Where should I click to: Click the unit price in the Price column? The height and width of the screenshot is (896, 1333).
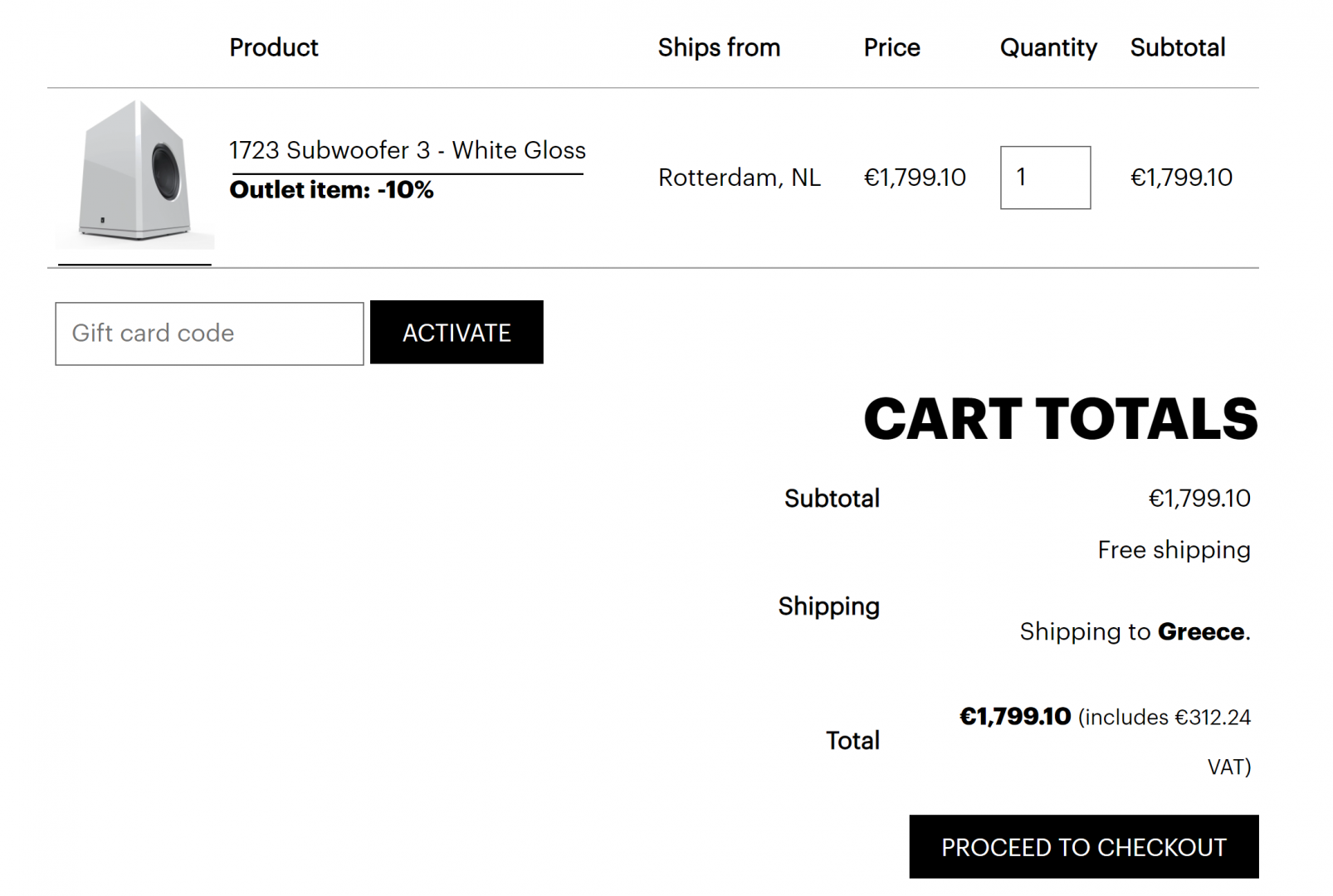pyautogui.click(x=915, y=178)
